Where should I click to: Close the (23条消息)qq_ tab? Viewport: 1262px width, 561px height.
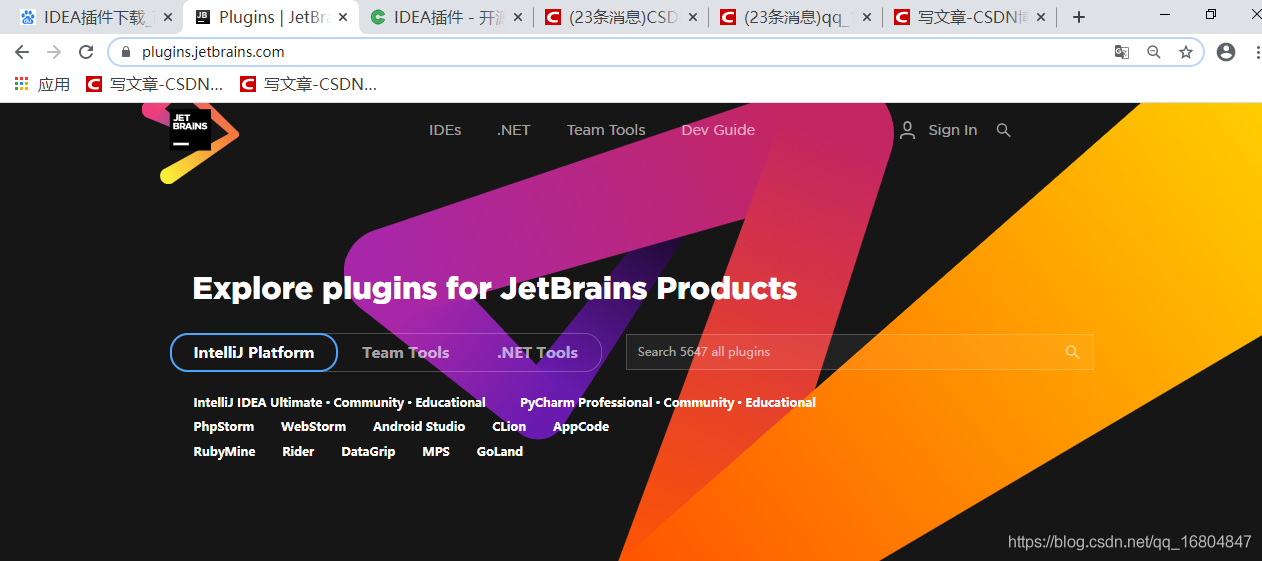tap(866, 17)
